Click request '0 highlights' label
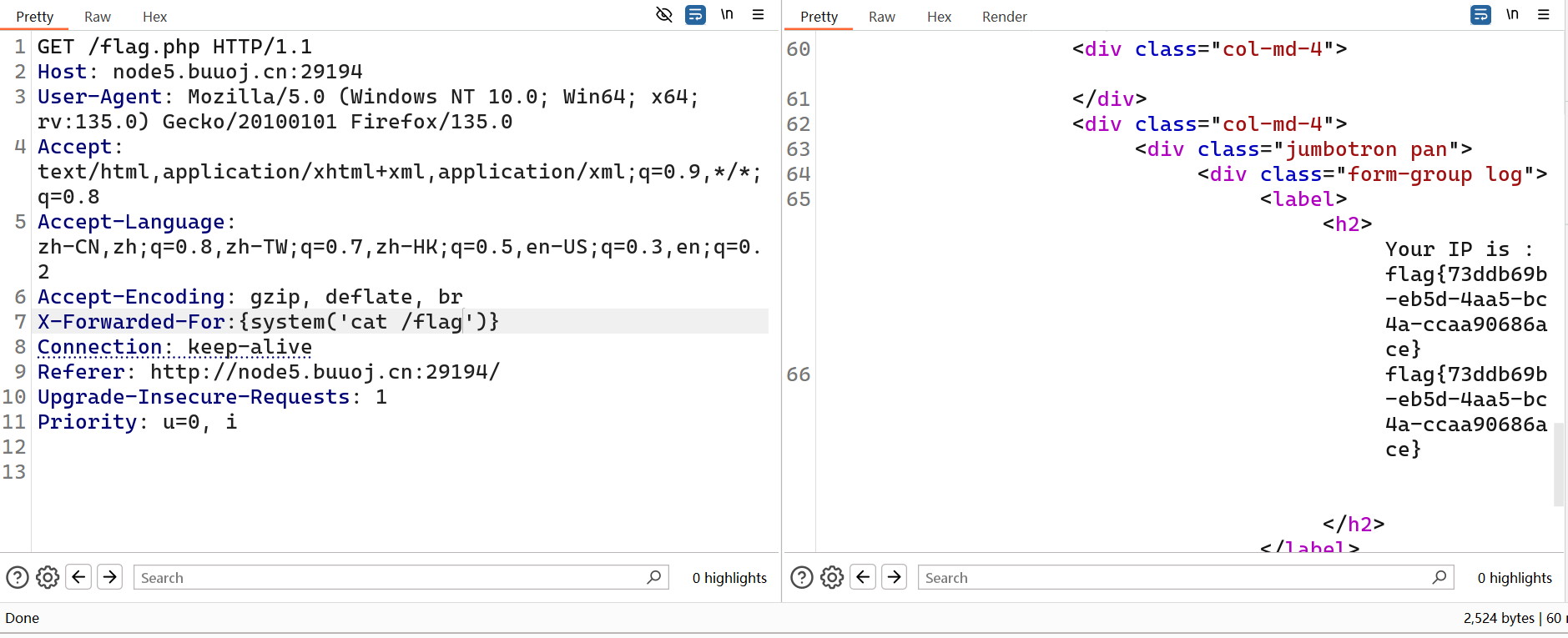 click(729, 578)
